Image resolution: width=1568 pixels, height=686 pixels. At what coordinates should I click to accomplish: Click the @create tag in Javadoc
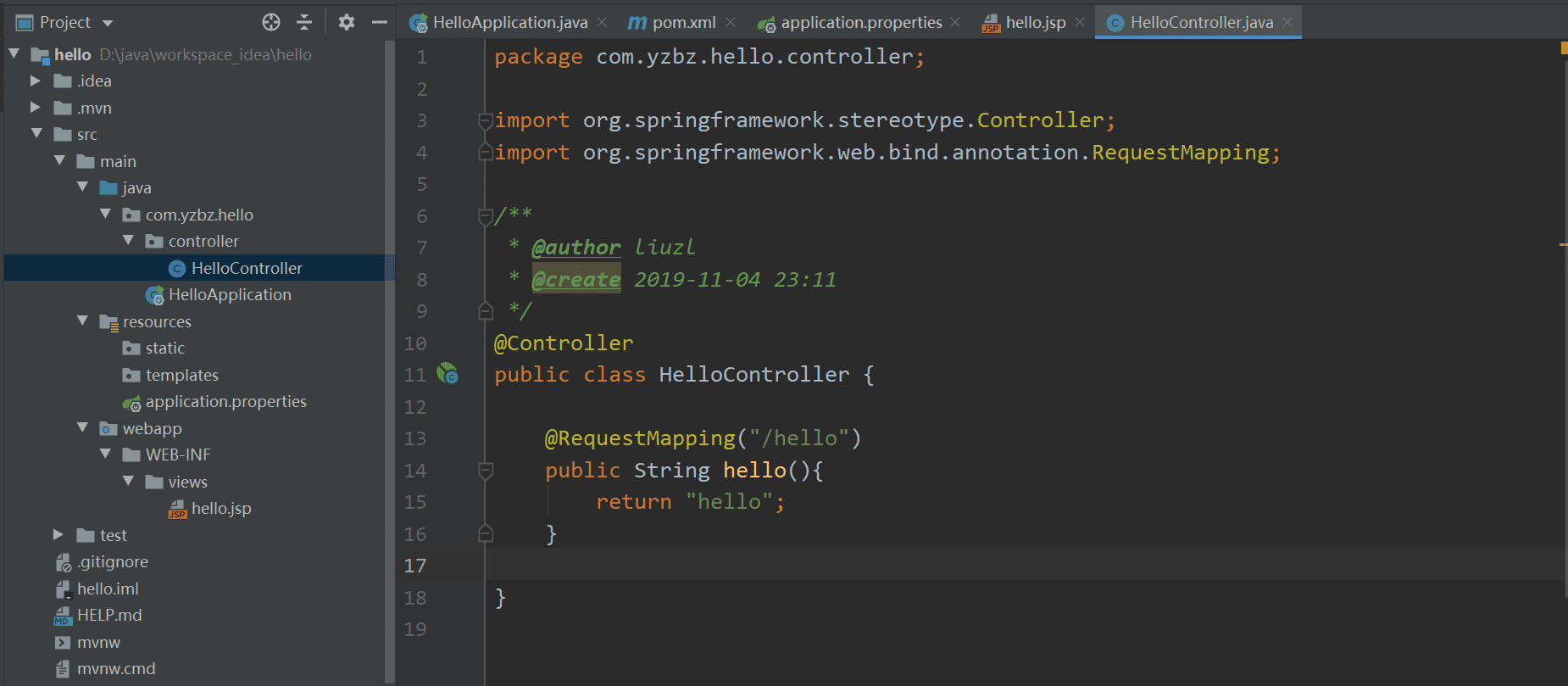click(x=576, y=279)
